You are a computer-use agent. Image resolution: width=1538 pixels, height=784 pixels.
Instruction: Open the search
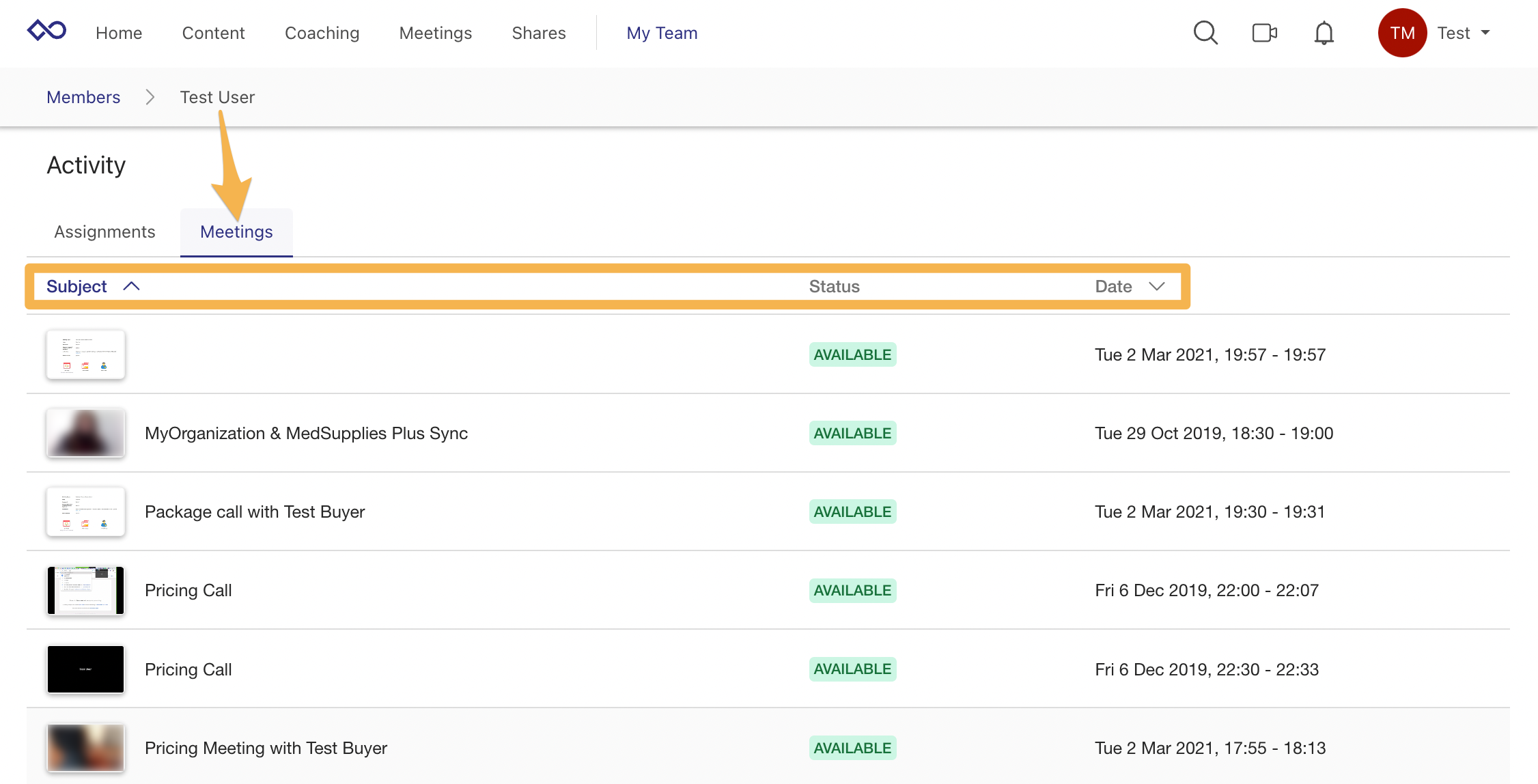(1205, 32)
